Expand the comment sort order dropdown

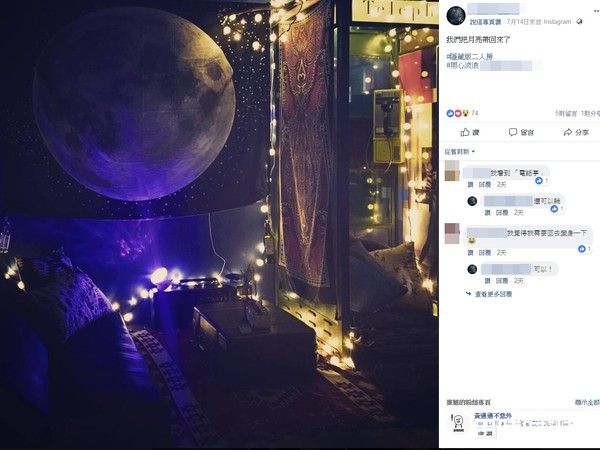coord(460,152)
